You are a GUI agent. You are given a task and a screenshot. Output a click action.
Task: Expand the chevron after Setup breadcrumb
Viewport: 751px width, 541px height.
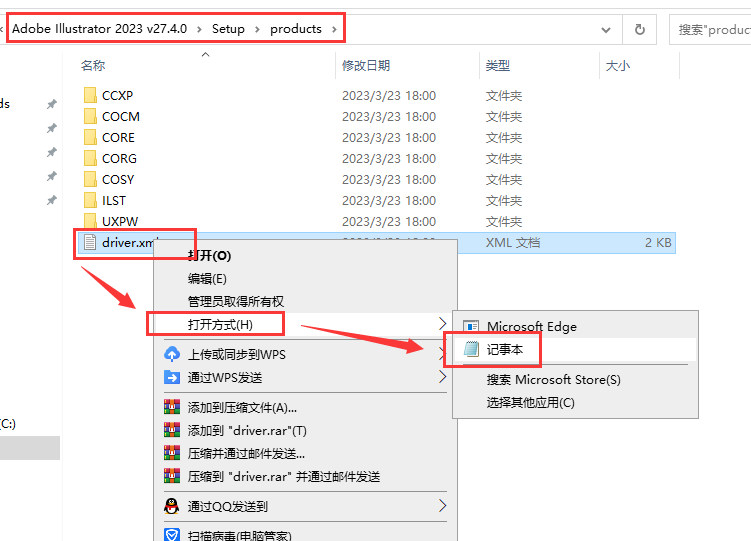point(257,29)
